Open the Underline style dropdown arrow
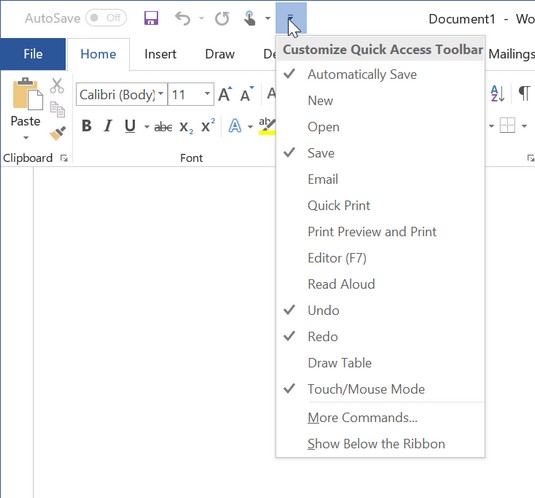The width and height of the screenshot is (535, 498). pyautogui.click(x=147, y=127)
